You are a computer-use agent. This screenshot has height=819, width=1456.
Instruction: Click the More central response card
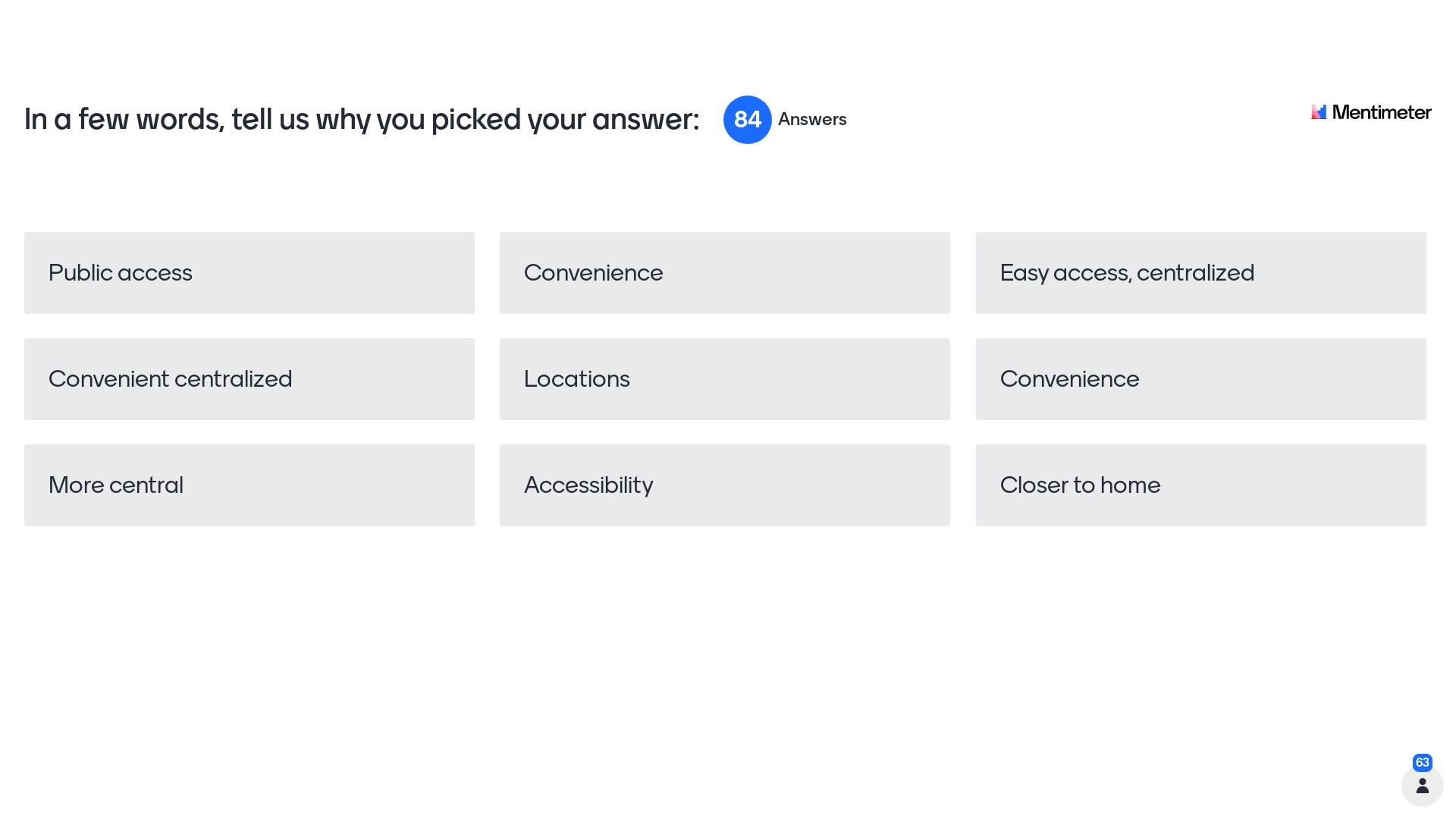pyautogui.click(x=249, y=485)
